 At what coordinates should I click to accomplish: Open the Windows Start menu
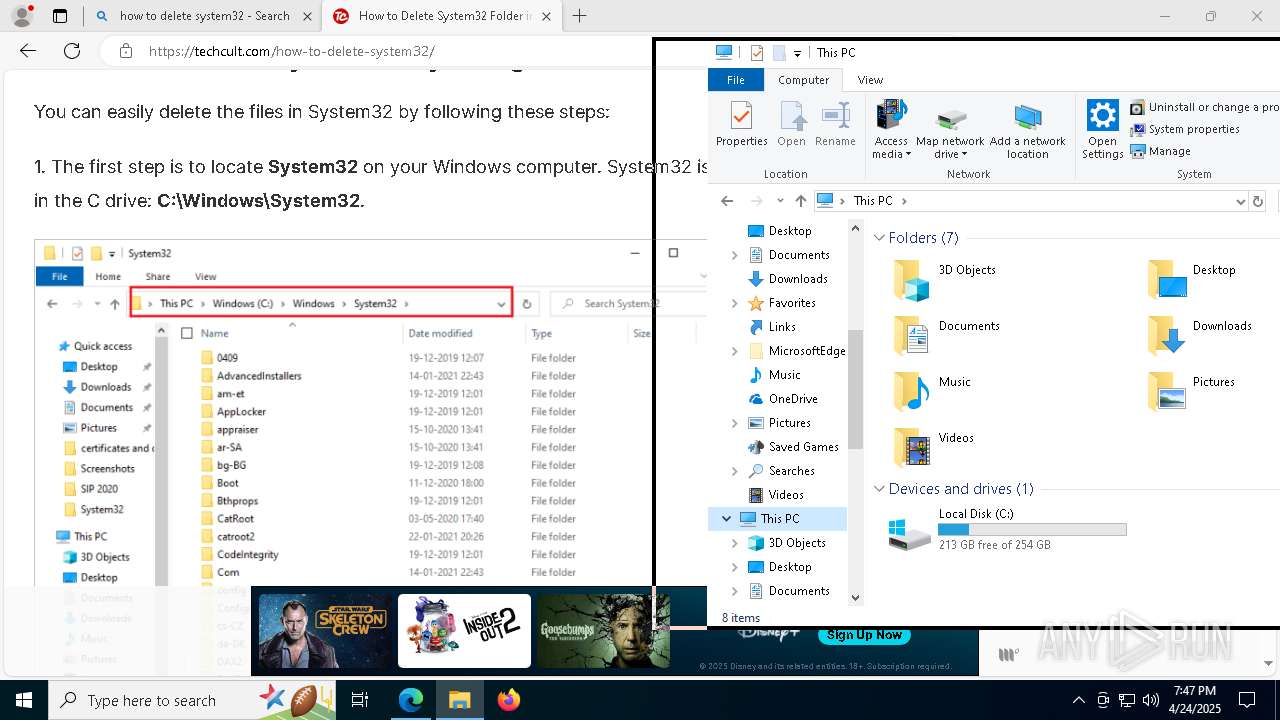click(x=24, y=700)
